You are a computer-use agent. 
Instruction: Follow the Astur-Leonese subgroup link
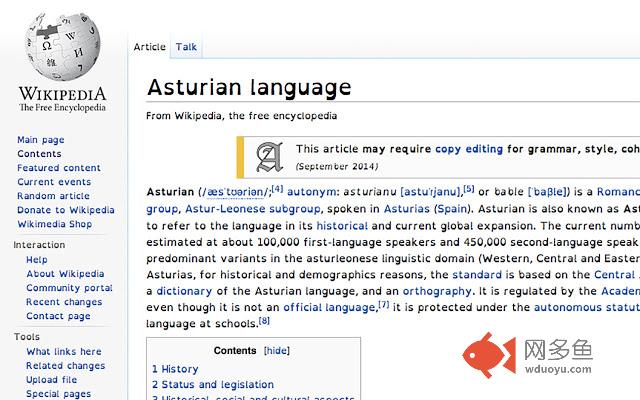tap(253, 209)
